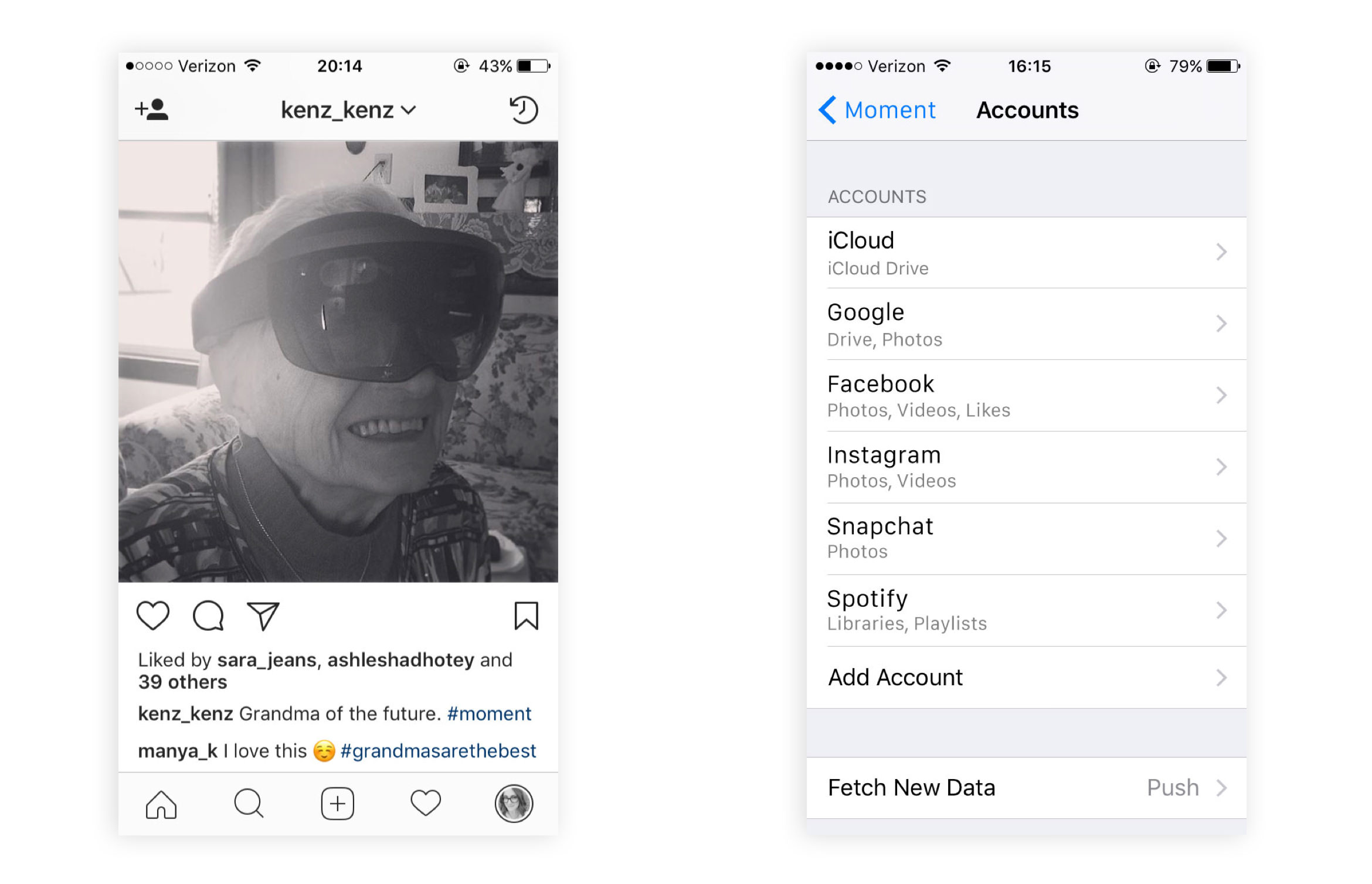Go back to Moment settings
The image size is (1372, 884).
pos(877,110)
